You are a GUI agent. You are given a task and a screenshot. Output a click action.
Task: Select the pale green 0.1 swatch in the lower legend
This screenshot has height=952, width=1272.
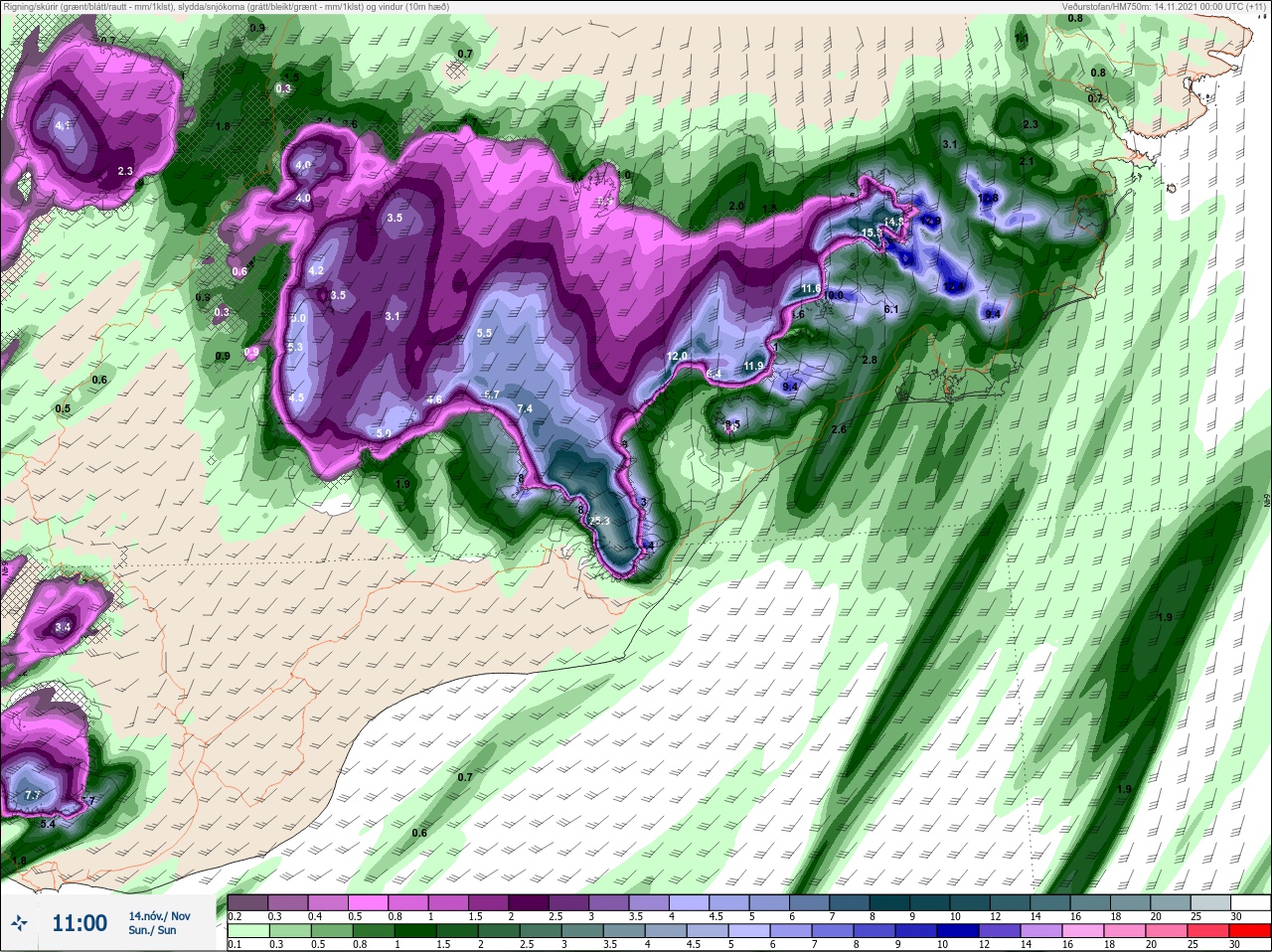click(x=247, y=931)
